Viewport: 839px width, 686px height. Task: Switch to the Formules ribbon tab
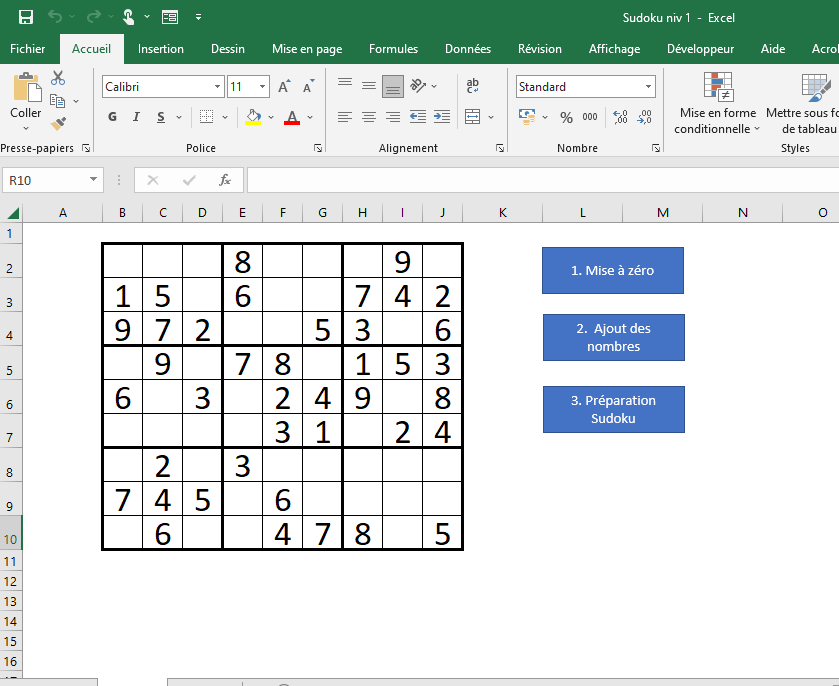(393, 48)
